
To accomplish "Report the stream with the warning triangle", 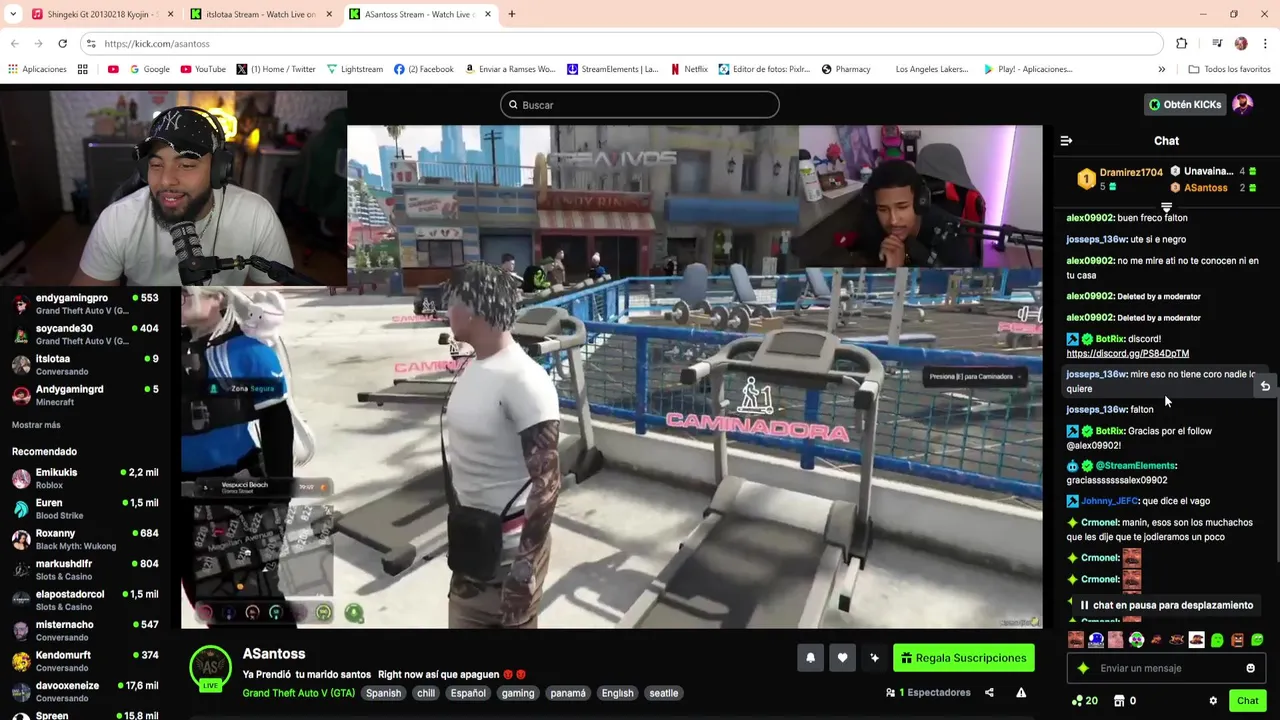I will pos(1021,692).
